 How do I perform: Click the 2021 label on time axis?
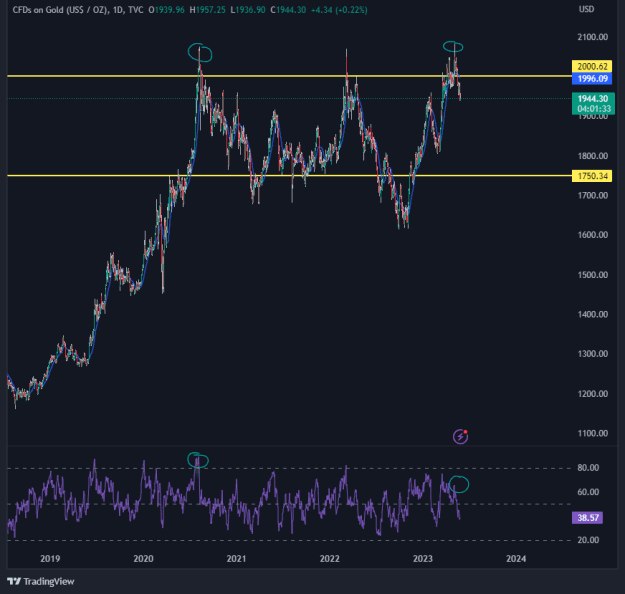click(x=236, y=559)
